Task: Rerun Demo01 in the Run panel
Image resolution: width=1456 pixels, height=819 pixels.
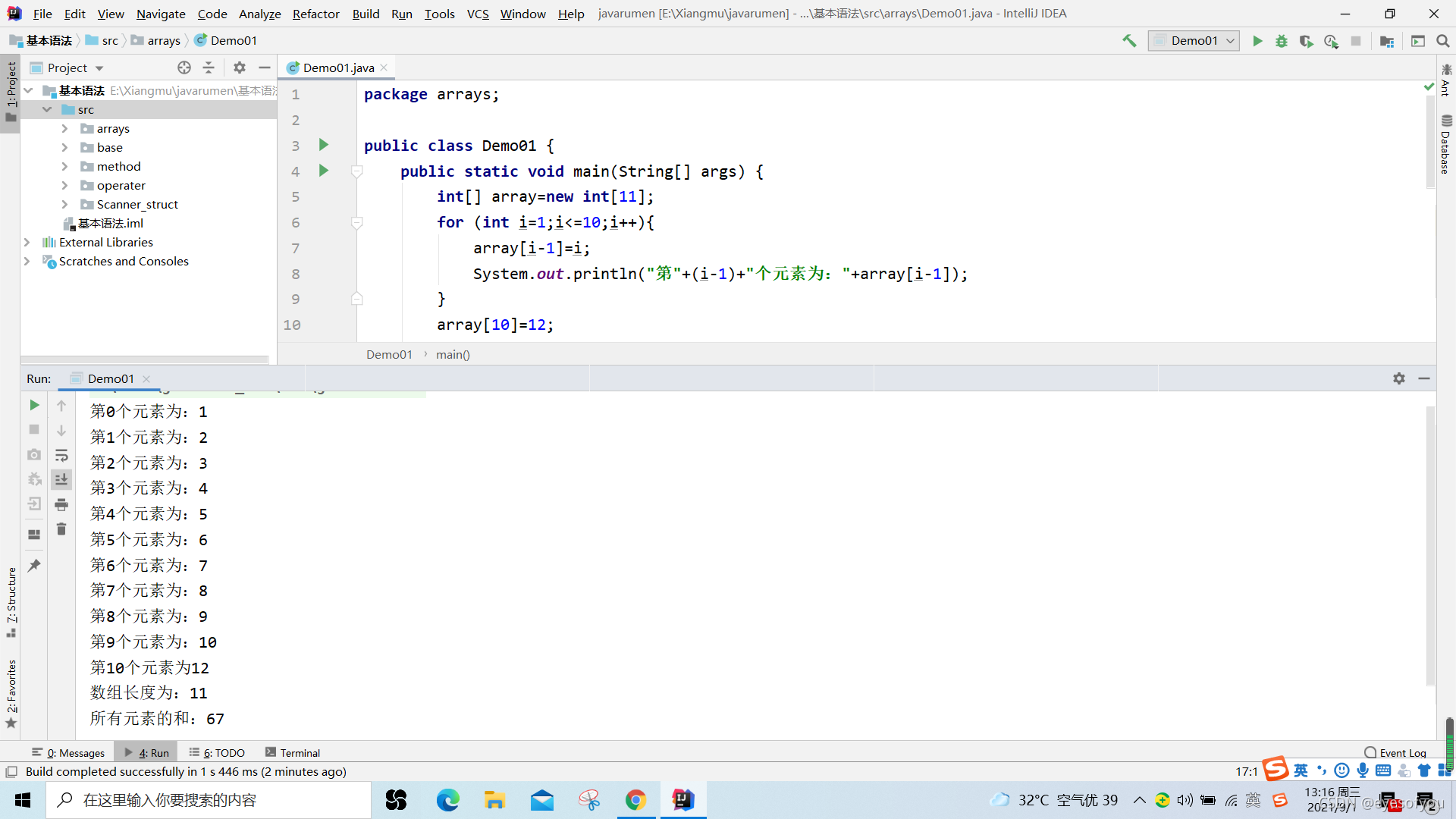Action: point(34,405)
